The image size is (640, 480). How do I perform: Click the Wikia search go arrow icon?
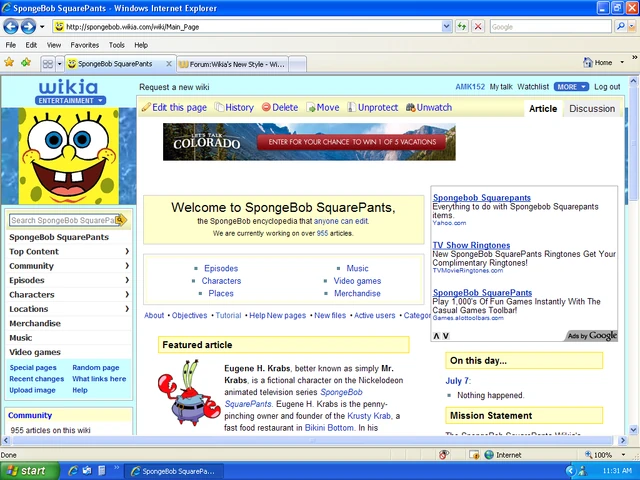(x=121, y=220)
